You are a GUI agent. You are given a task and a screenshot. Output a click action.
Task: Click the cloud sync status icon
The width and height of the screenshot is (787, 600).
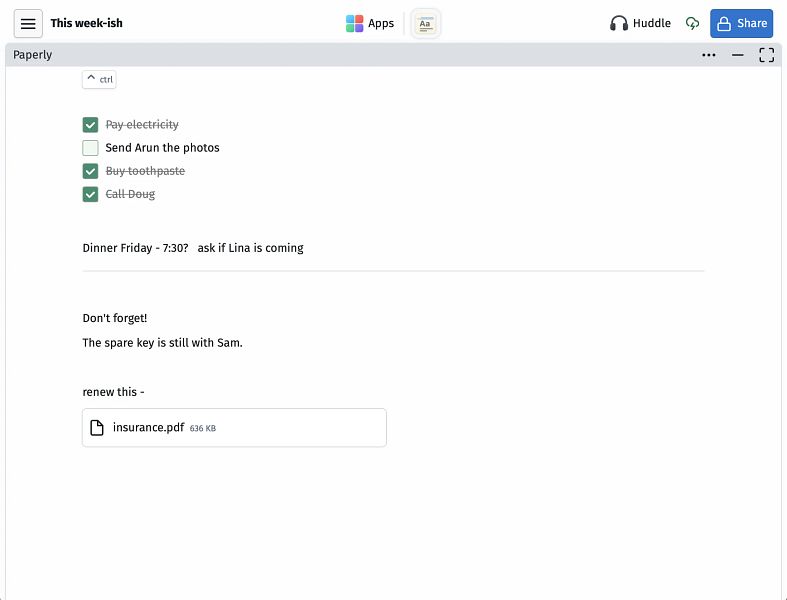pos(692,23)
